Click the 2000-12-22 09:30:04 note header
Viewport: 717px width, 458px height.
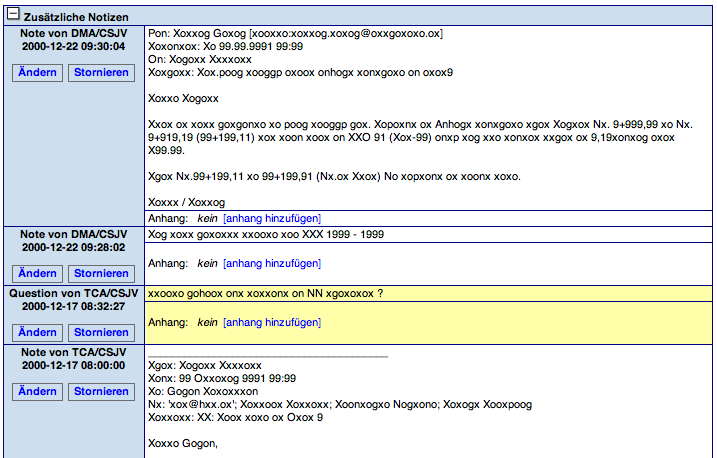pyautogui.click(x=74, y=40)
